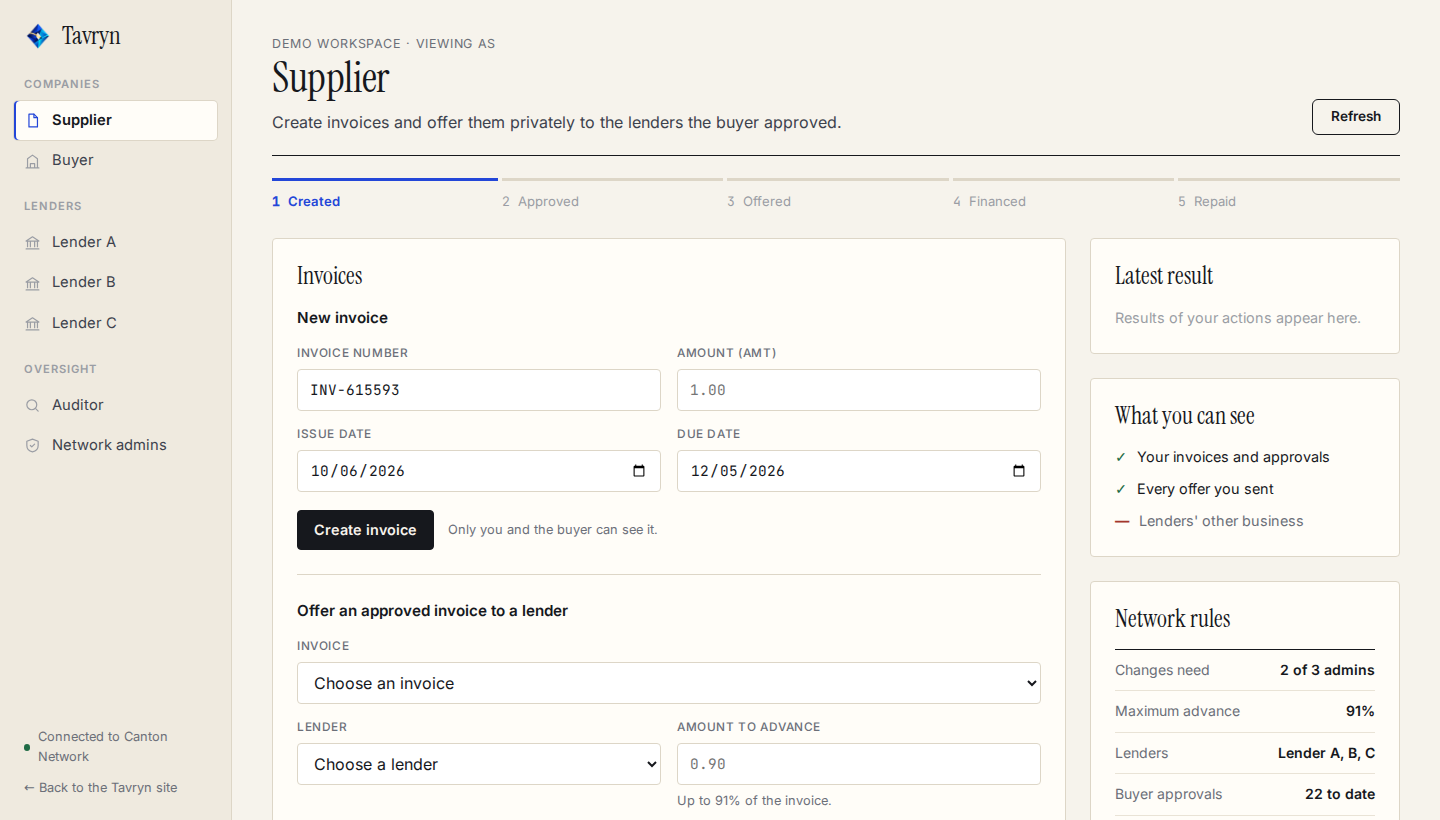Click the Create invoice button
1440x820 pixels.
(x=365, y=530)
